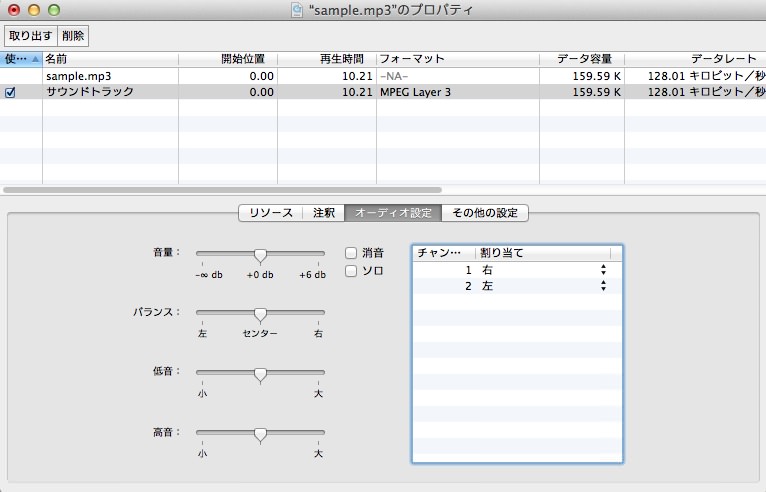Click the 取り出す button
The image size is (766, 492).
click(31, 36)
